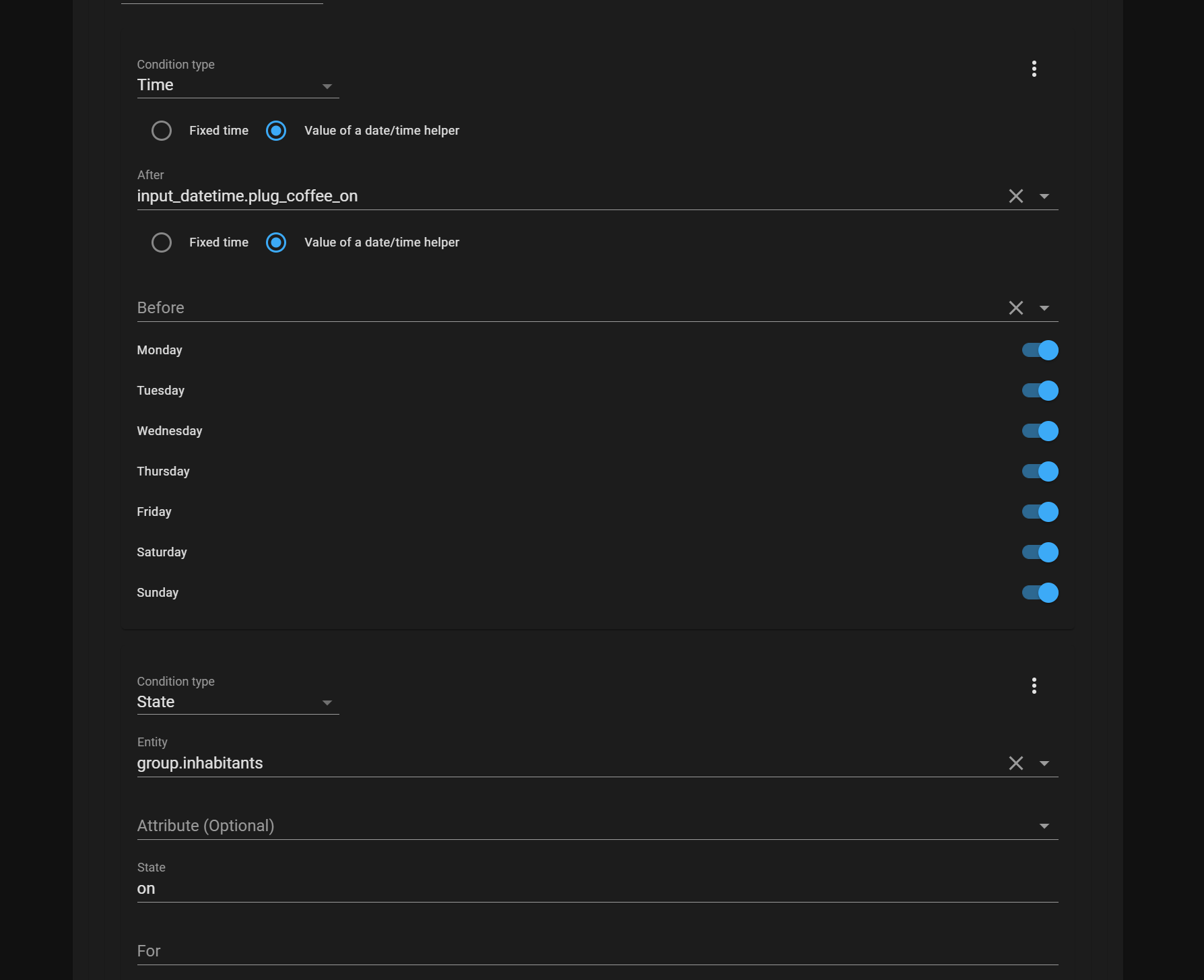Clear the group.inhabitants entity
This screenshot has height=980, width=1204.
[x=1016, y=763]
